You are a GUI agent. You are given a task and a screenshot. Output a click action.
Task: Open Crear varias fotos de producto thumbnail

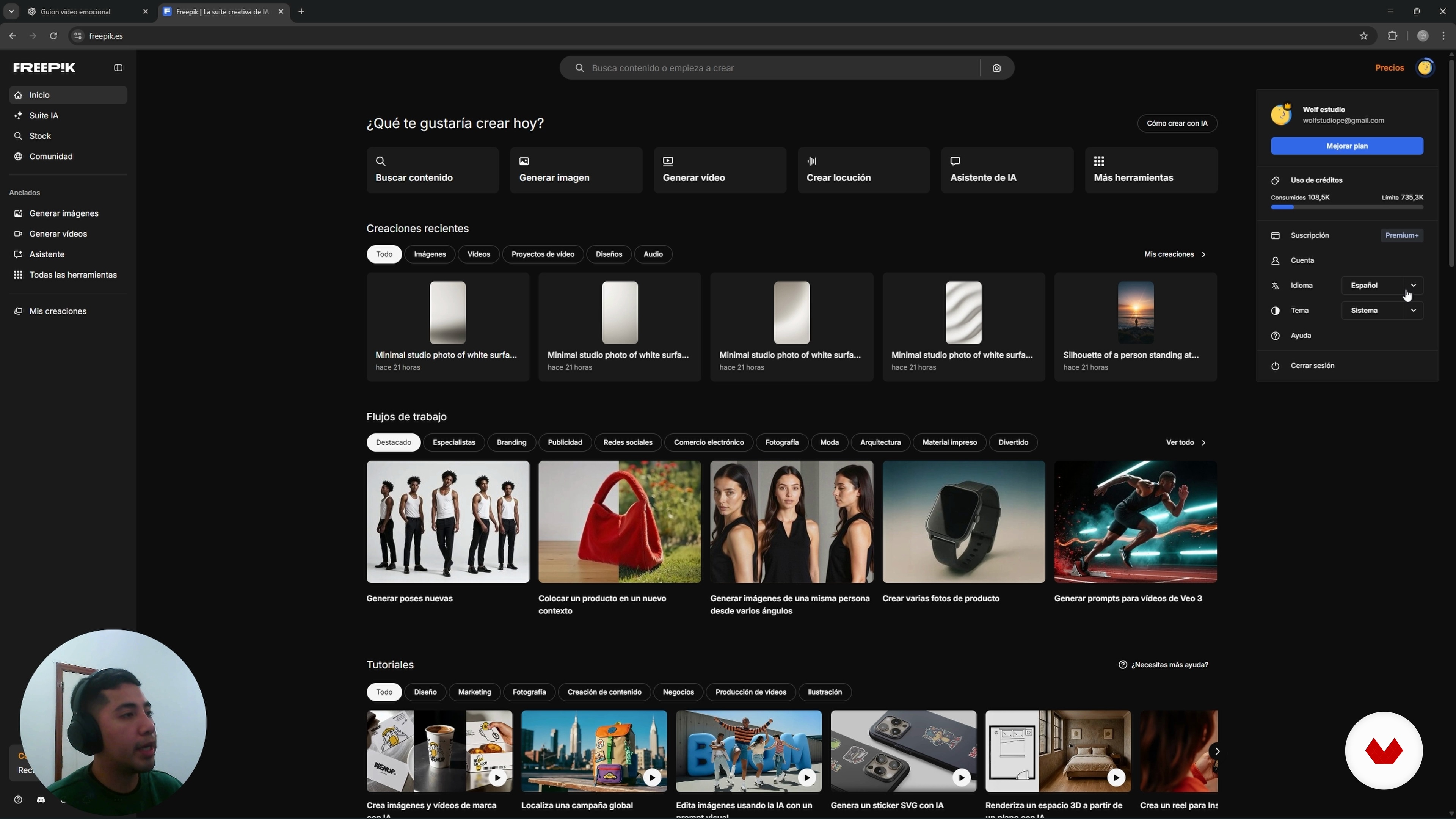[964, 522]
